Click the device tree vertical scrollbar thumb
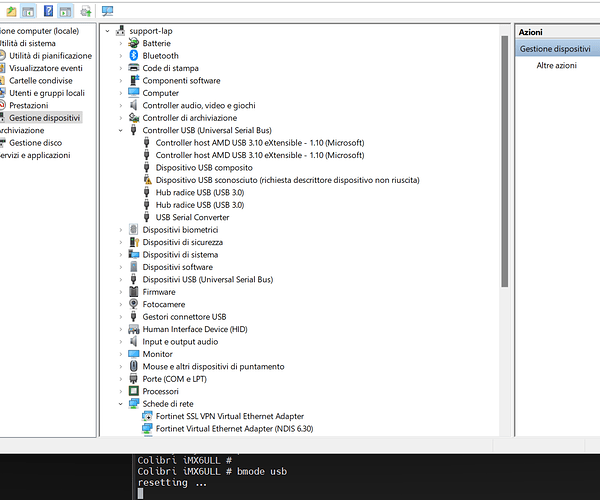Screen dimensions: 600x500 (505, 161)
